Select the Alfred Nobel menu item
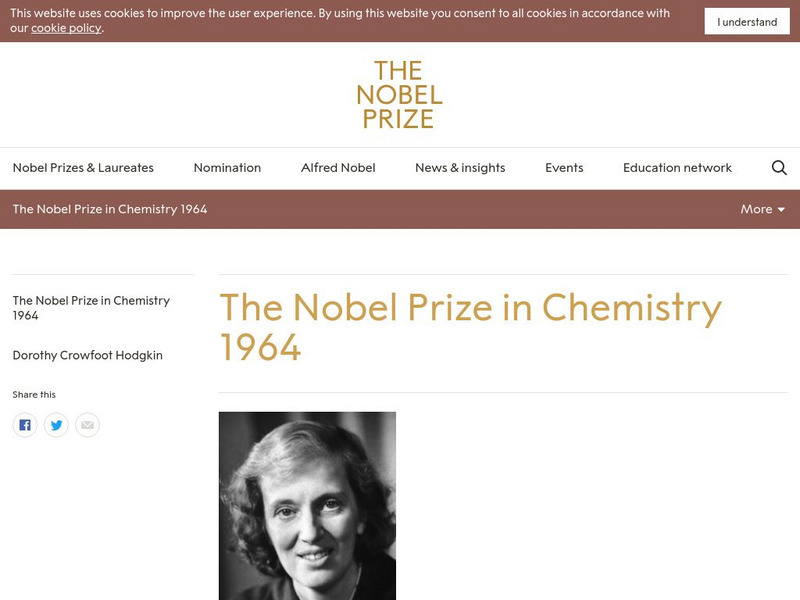 (x=338, y=167)
